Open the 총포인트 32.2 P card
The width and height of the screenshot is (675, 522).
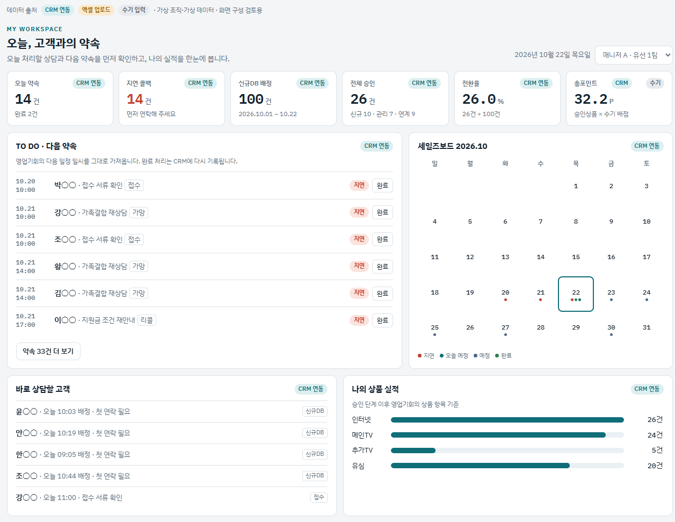pos(619,99)
